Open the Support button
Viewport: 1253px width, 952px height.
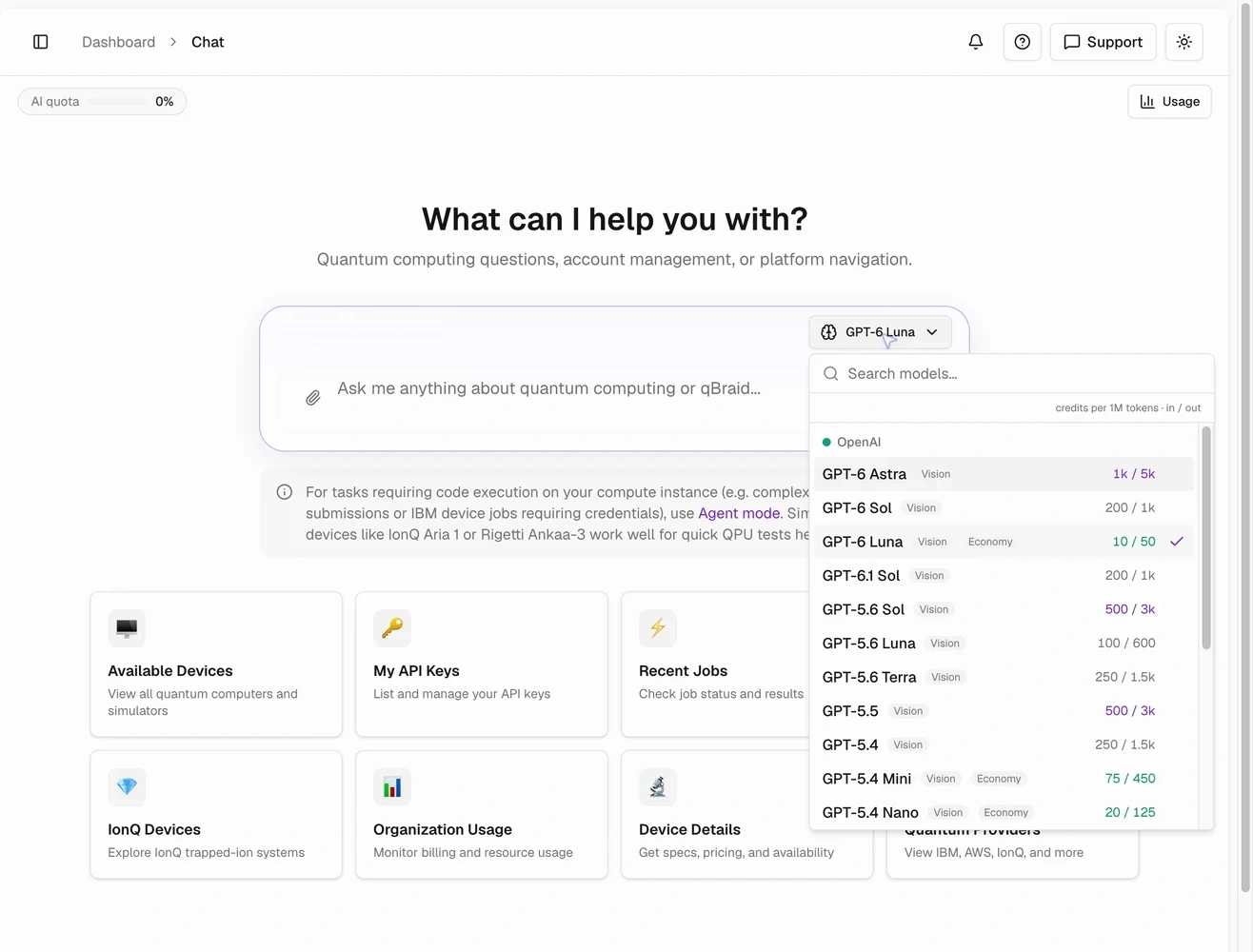pos(1103,42)
